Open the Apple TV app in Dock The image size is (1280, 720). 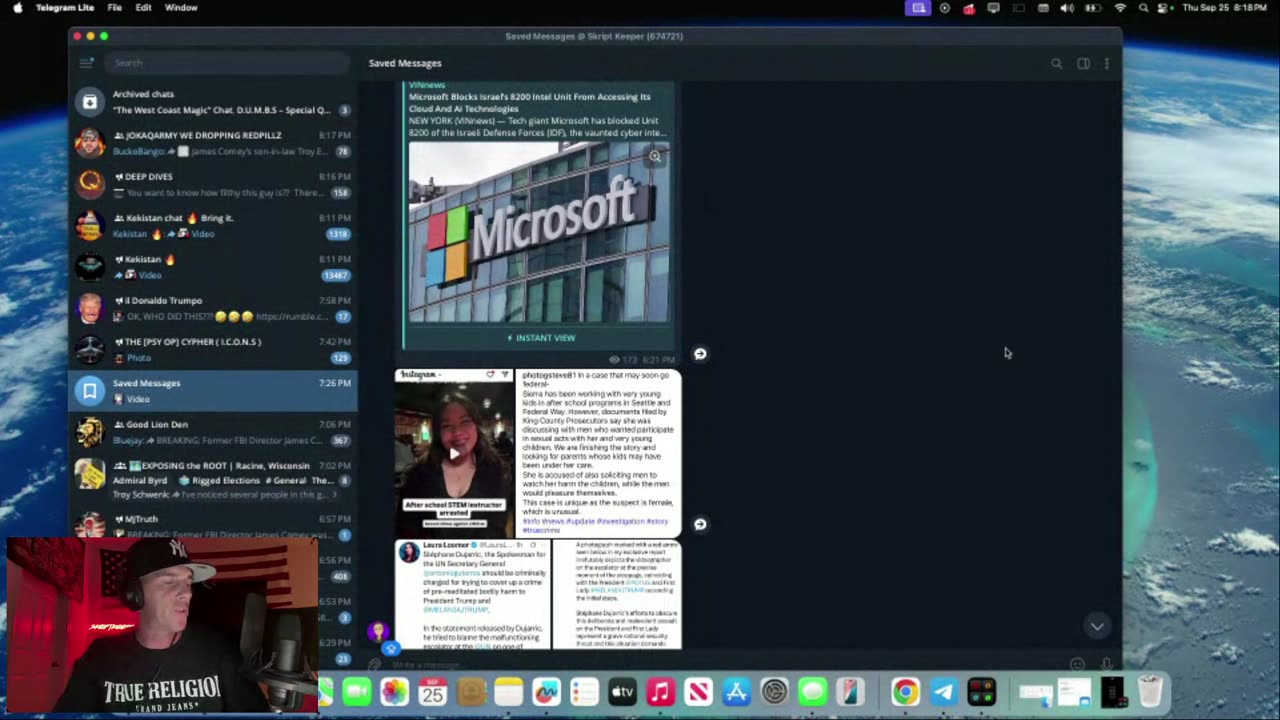click(x=622, y=692)
